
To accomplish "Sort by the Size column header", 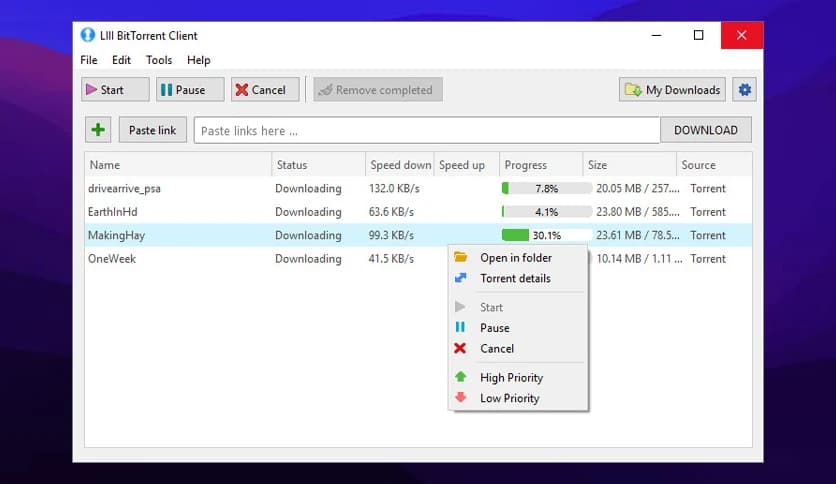I will pyautogui.click(x=629, y=165).
